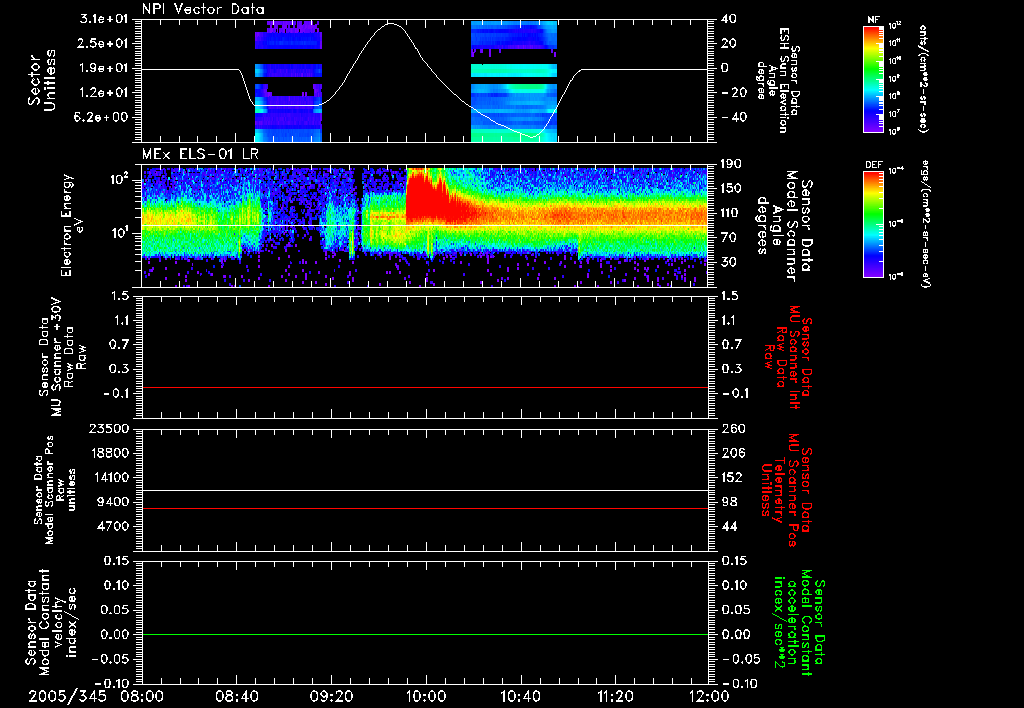The image size is (1024, 708).
Task: Click the 152 telemetry tick label
Action: [x=731, y=477]
